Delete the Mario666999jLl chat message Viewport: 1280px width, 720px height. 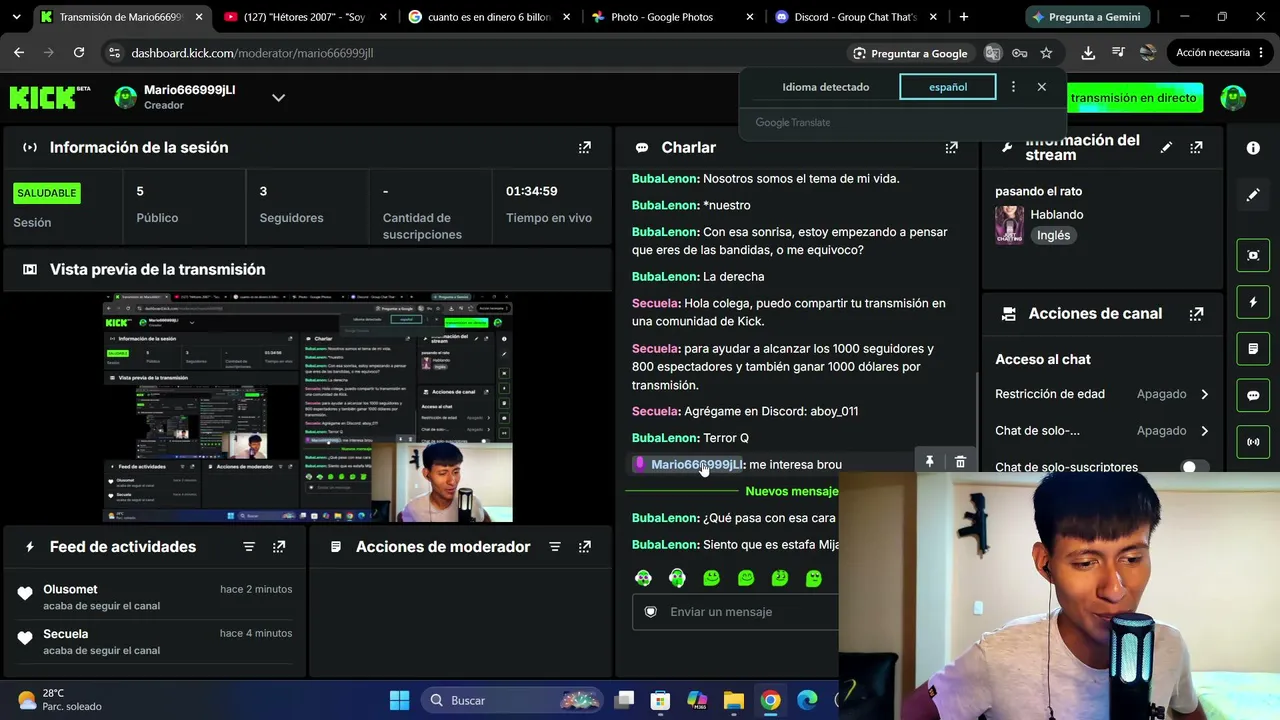(960, 461)
